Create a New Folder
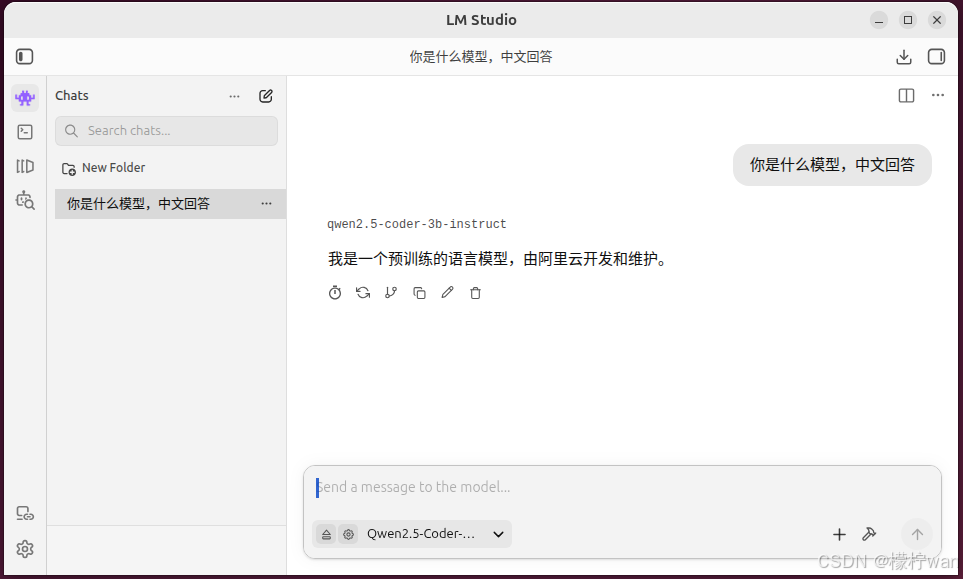The image size is (963, 579). tap(104, 168)
